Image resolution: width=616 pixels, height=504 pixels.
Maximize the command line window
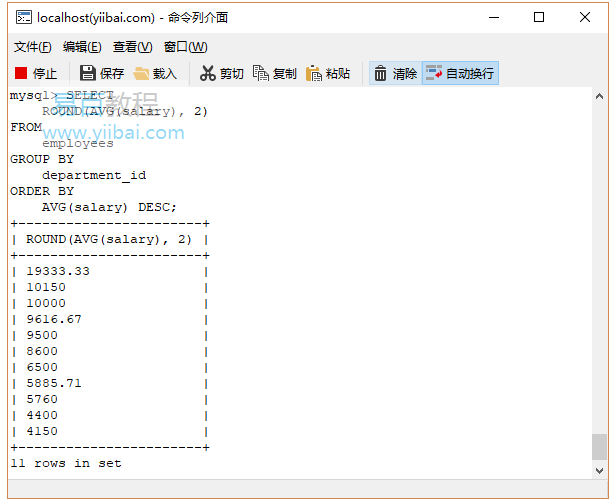point(539,17)
